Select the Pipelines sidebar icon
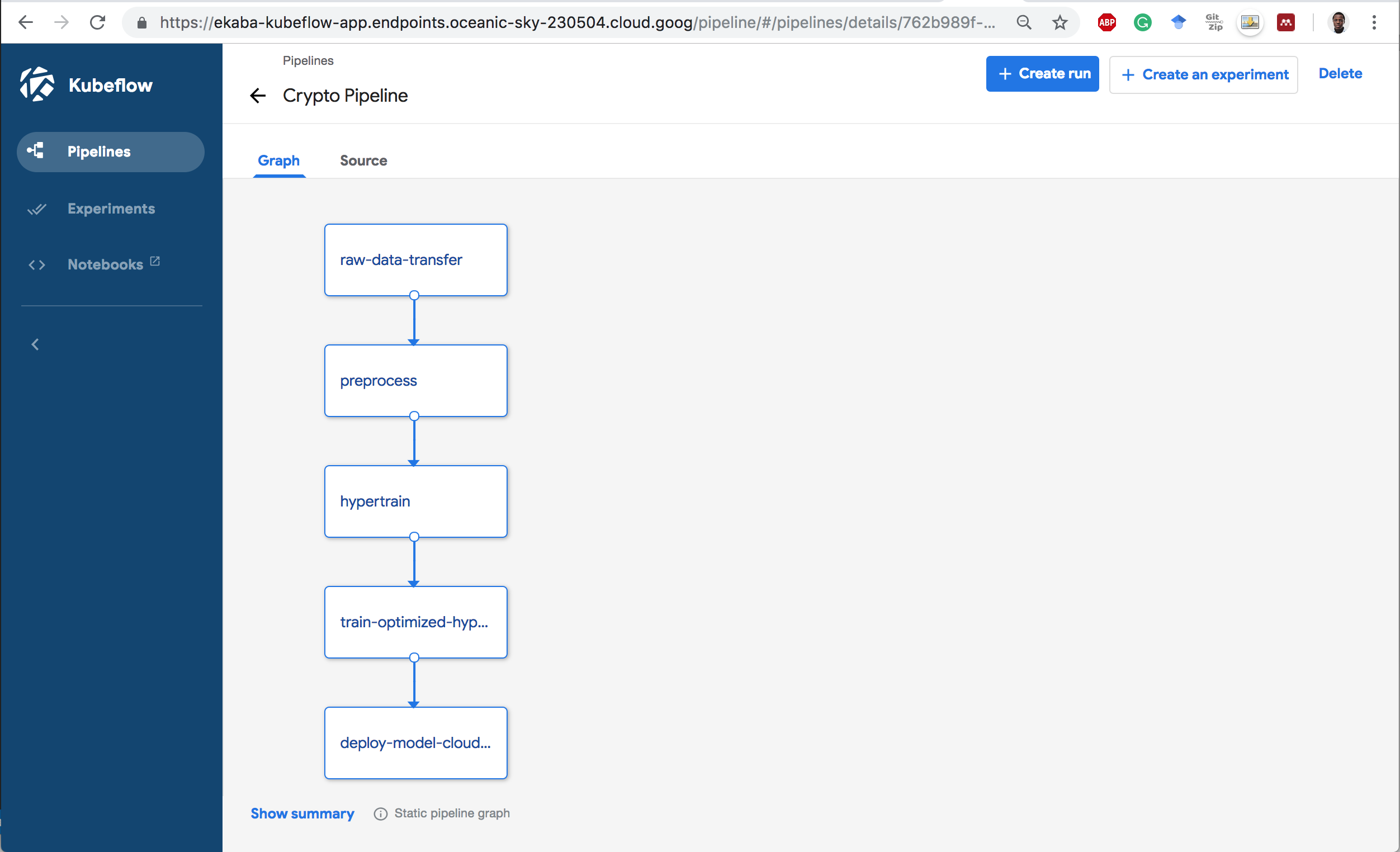Image resolution: width=1400 pixels, height=852 pixels. [36, 151]
